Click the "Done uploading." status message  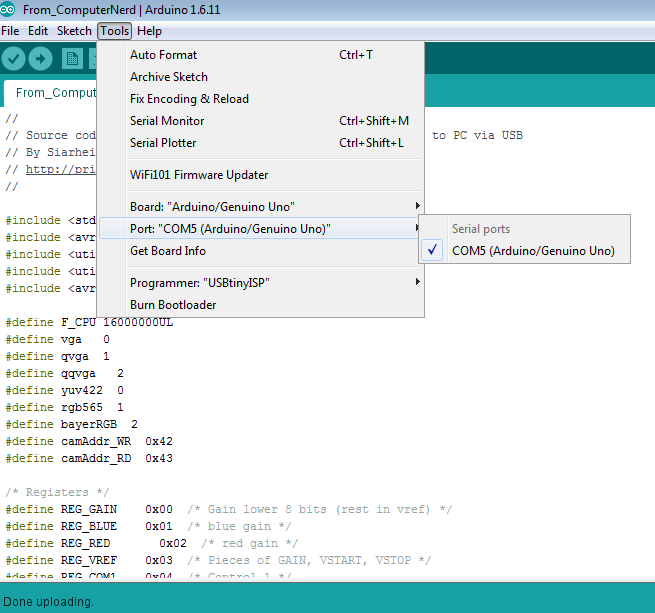(x=48, y=602)
